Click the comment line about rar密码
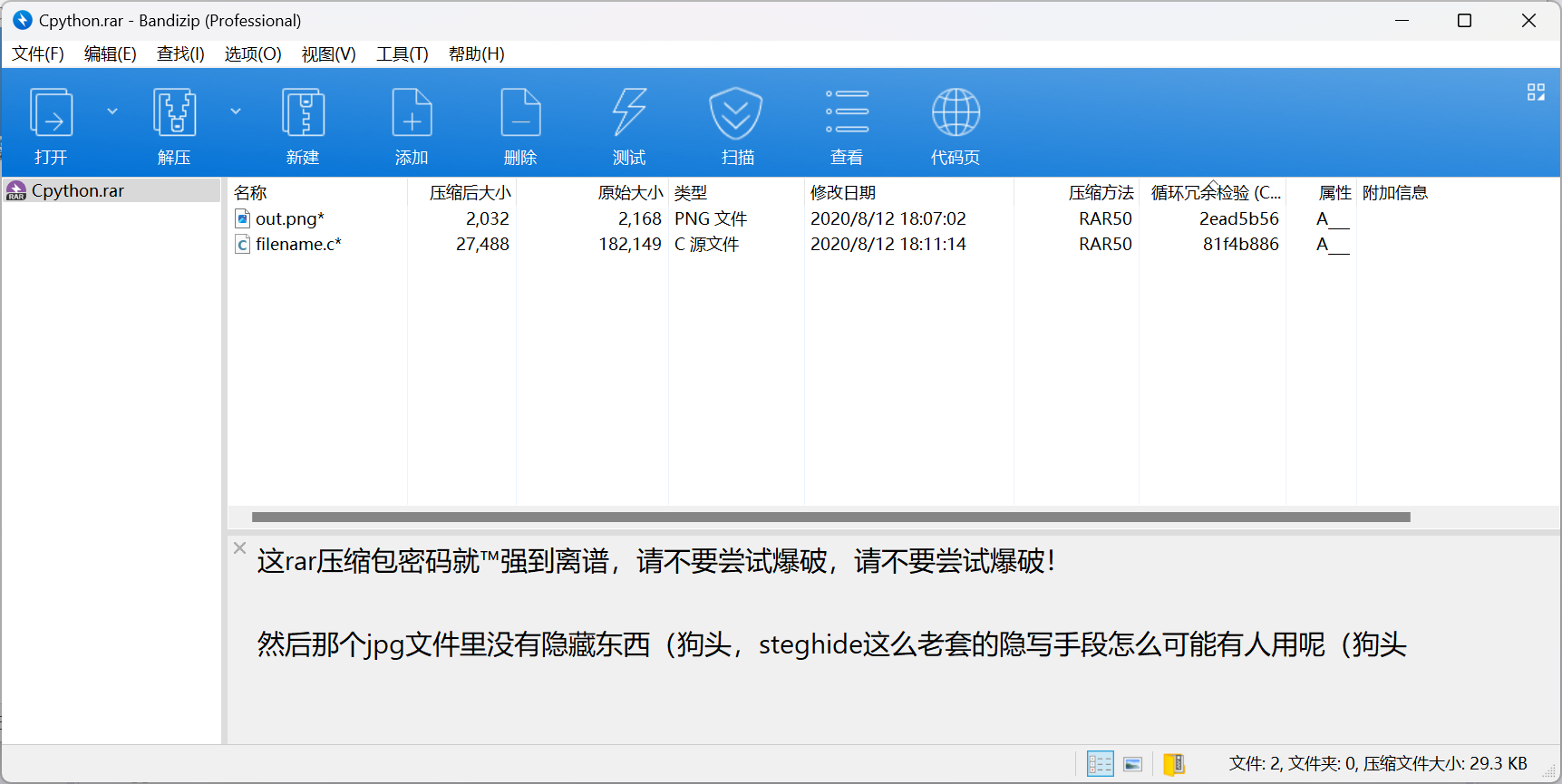 pos(656,561)
